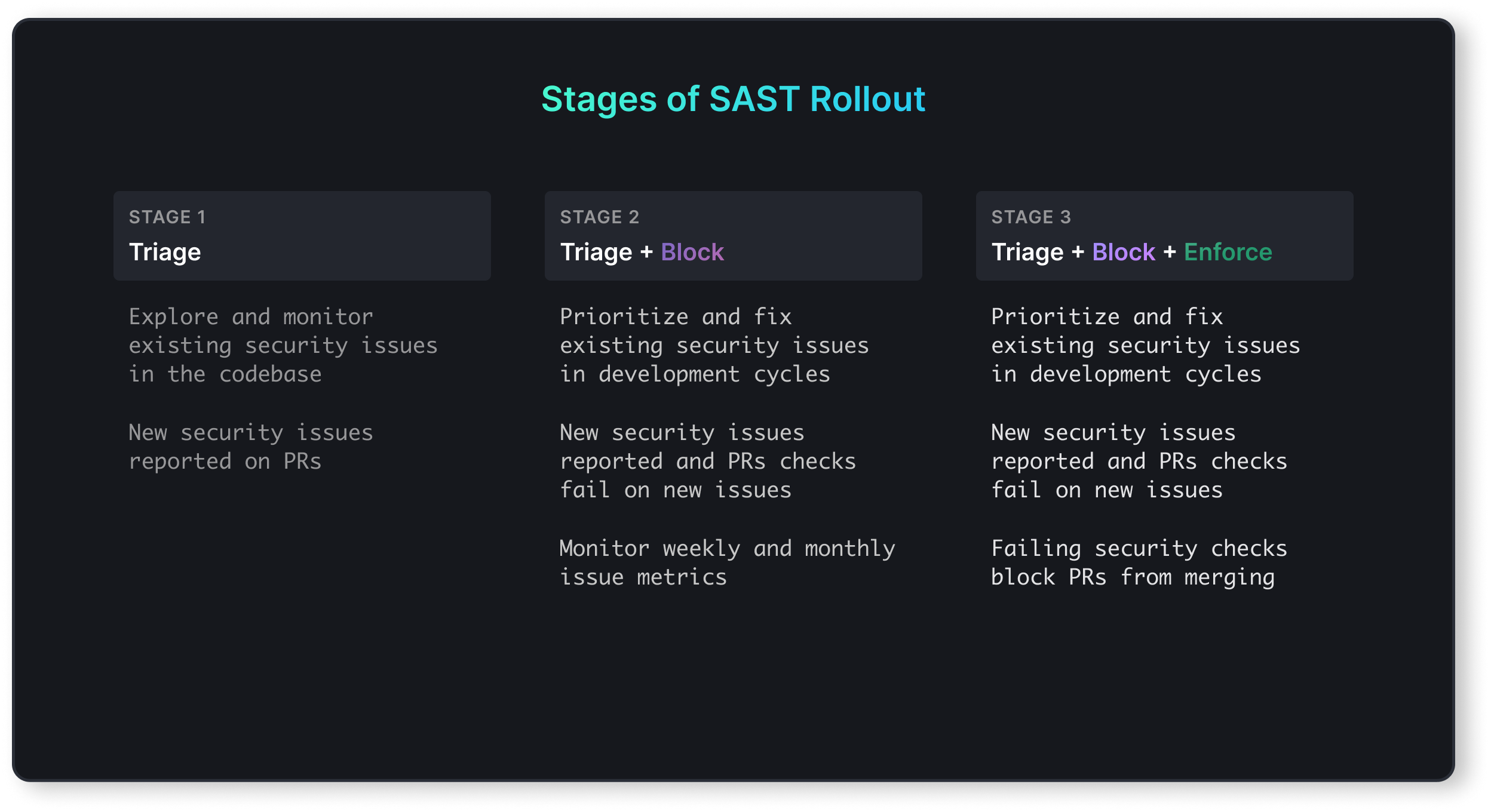The width and height of the screenshot is (1491, 812).
Task: Click "Failing security checks block PRs from merging"
Action: (x=1139, y=563)
